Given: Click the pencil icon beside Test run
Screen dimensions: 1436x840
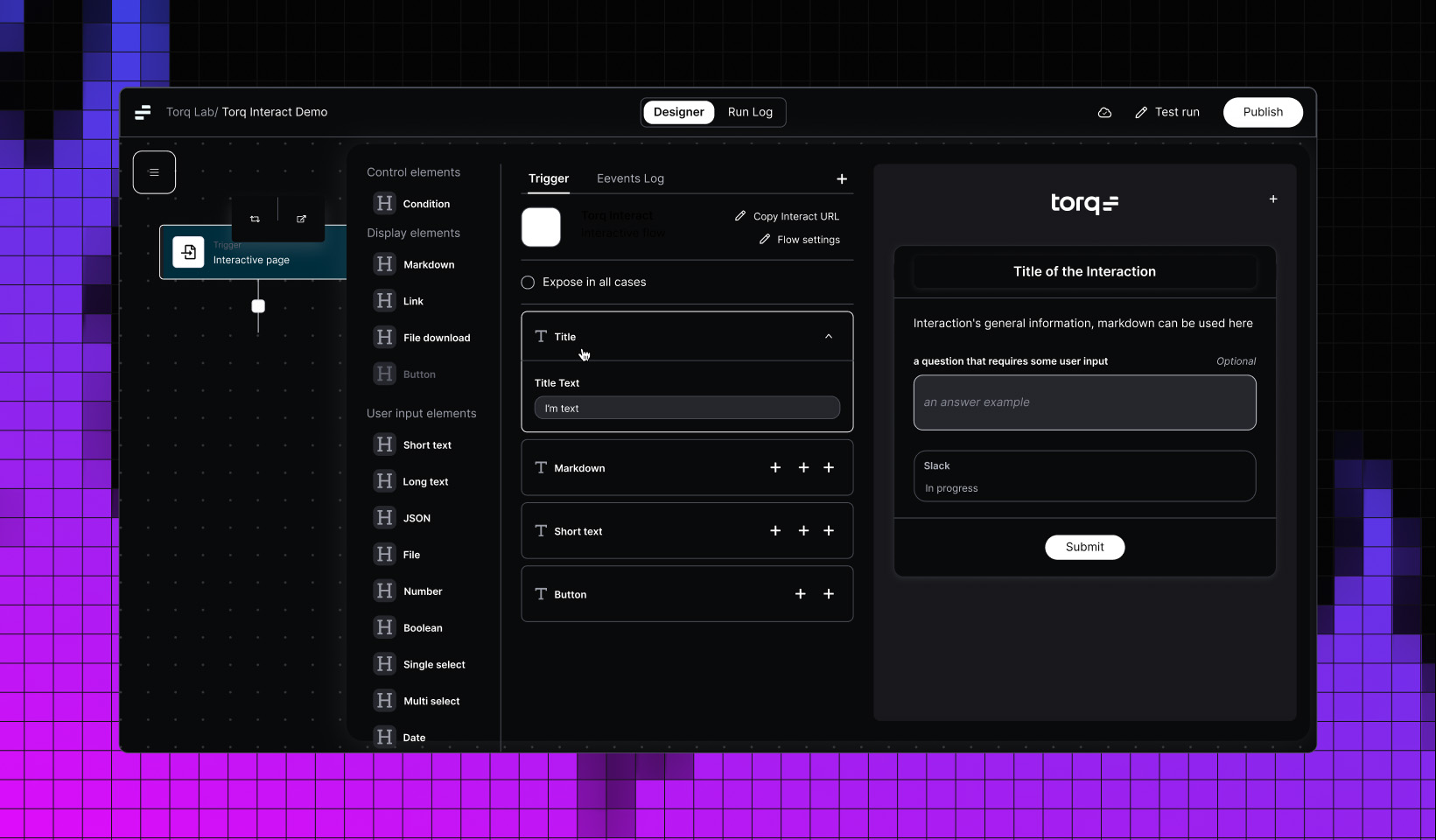Looking at the screenshot, I should tap(1141, 112).
